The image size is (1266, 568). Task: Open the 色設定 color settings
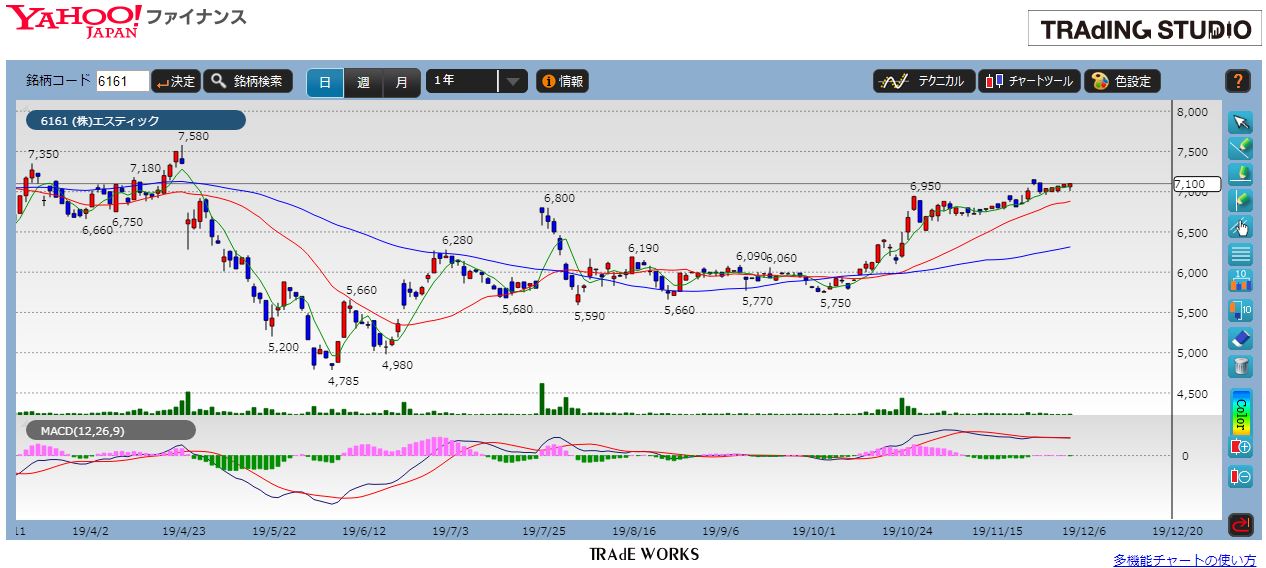click(x=1122, y=82)
